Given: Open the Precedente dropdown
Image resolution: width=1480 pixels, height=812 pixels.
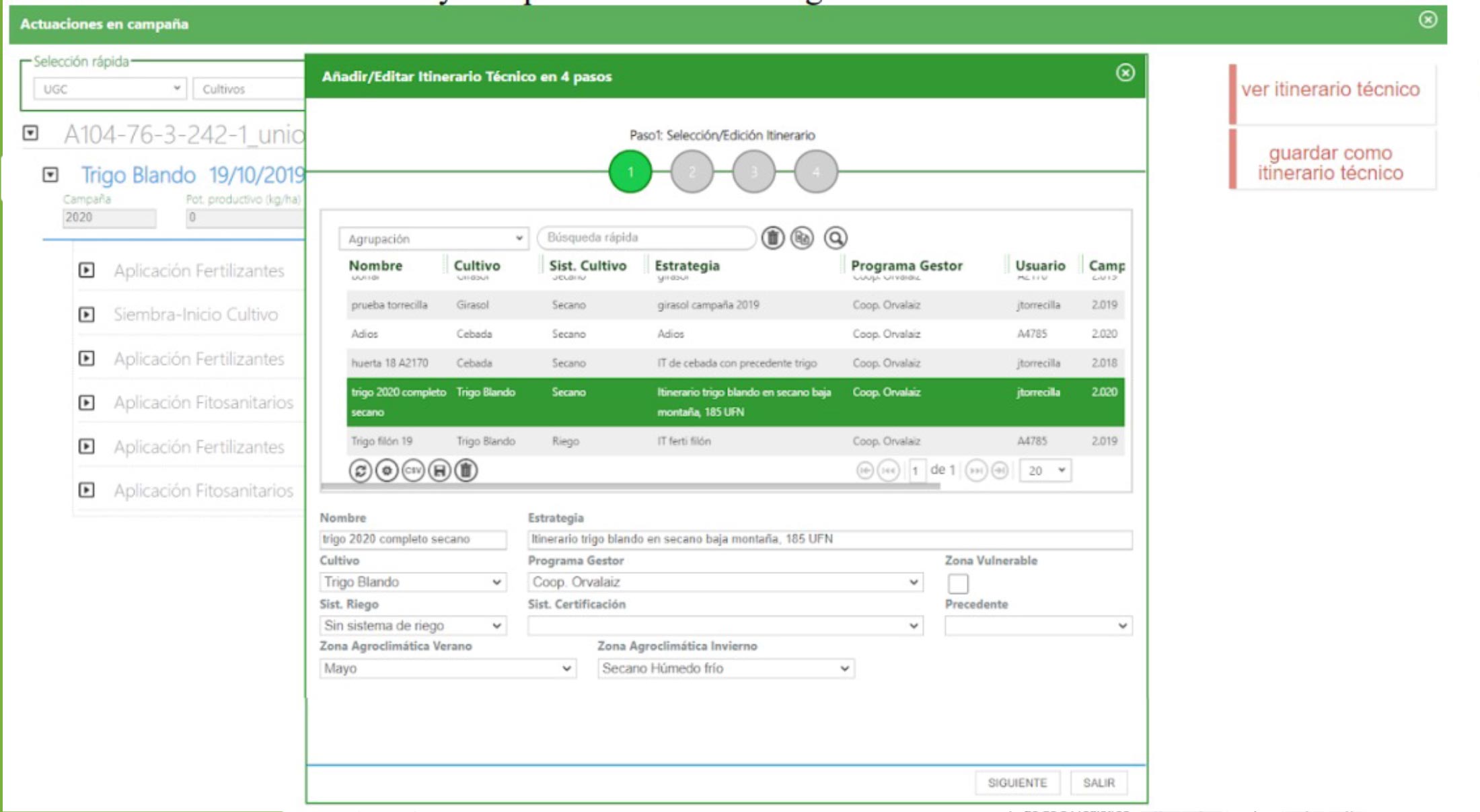Looking at the screenshot, I should coord(1038,626).
